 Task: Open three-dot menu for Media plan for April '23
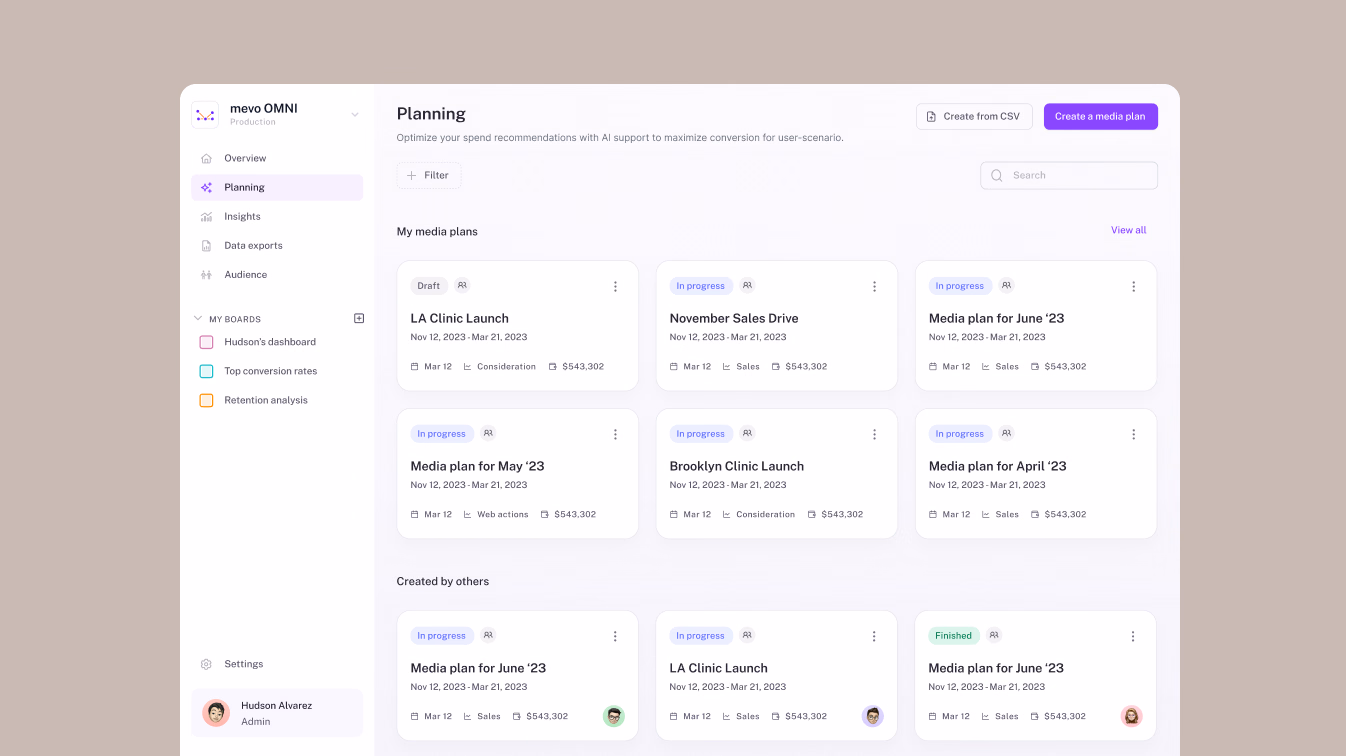pos(1133,434)
